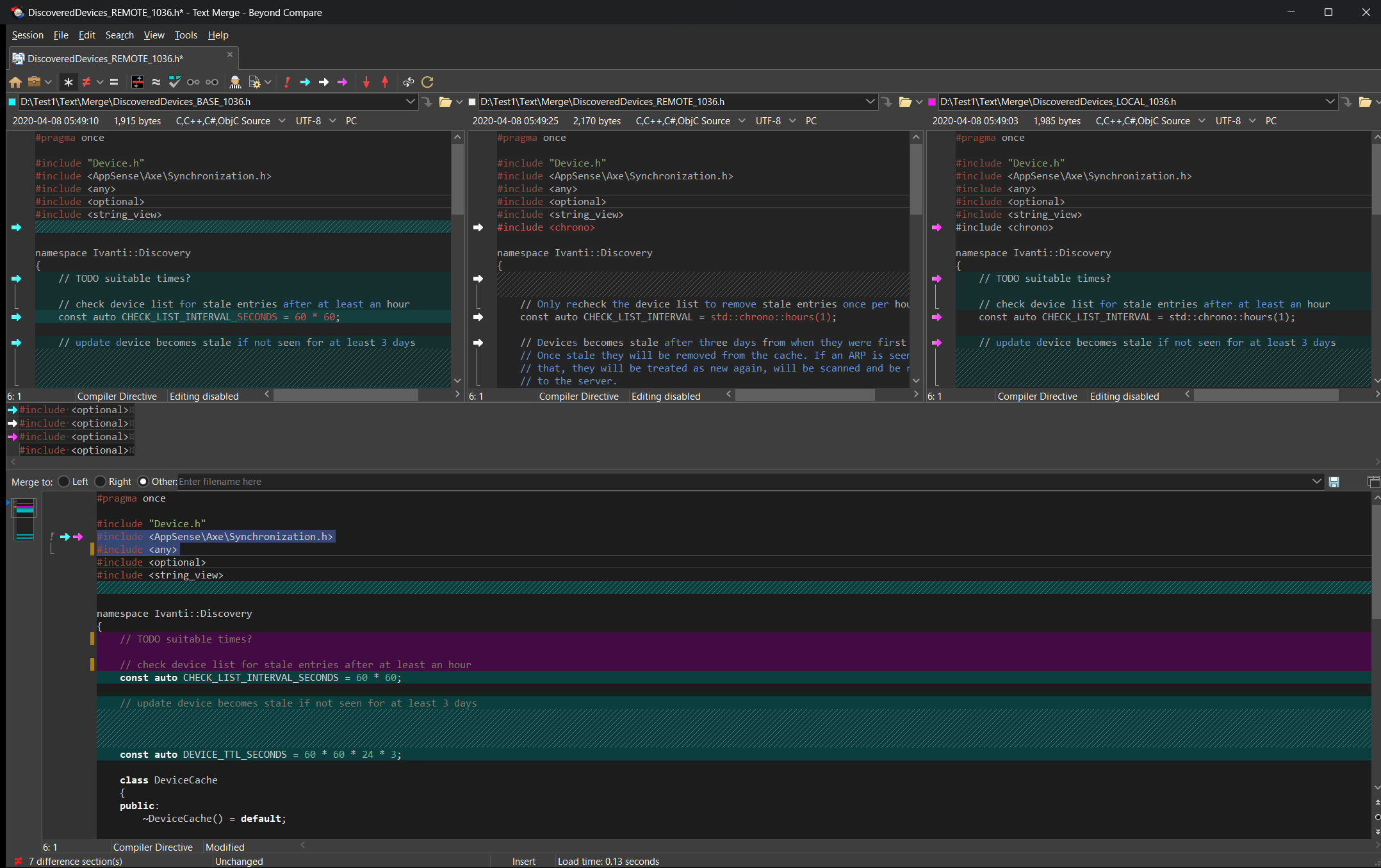Click the Swap sides icon
The image size is (1381, 868).
(x=409, y=82)
